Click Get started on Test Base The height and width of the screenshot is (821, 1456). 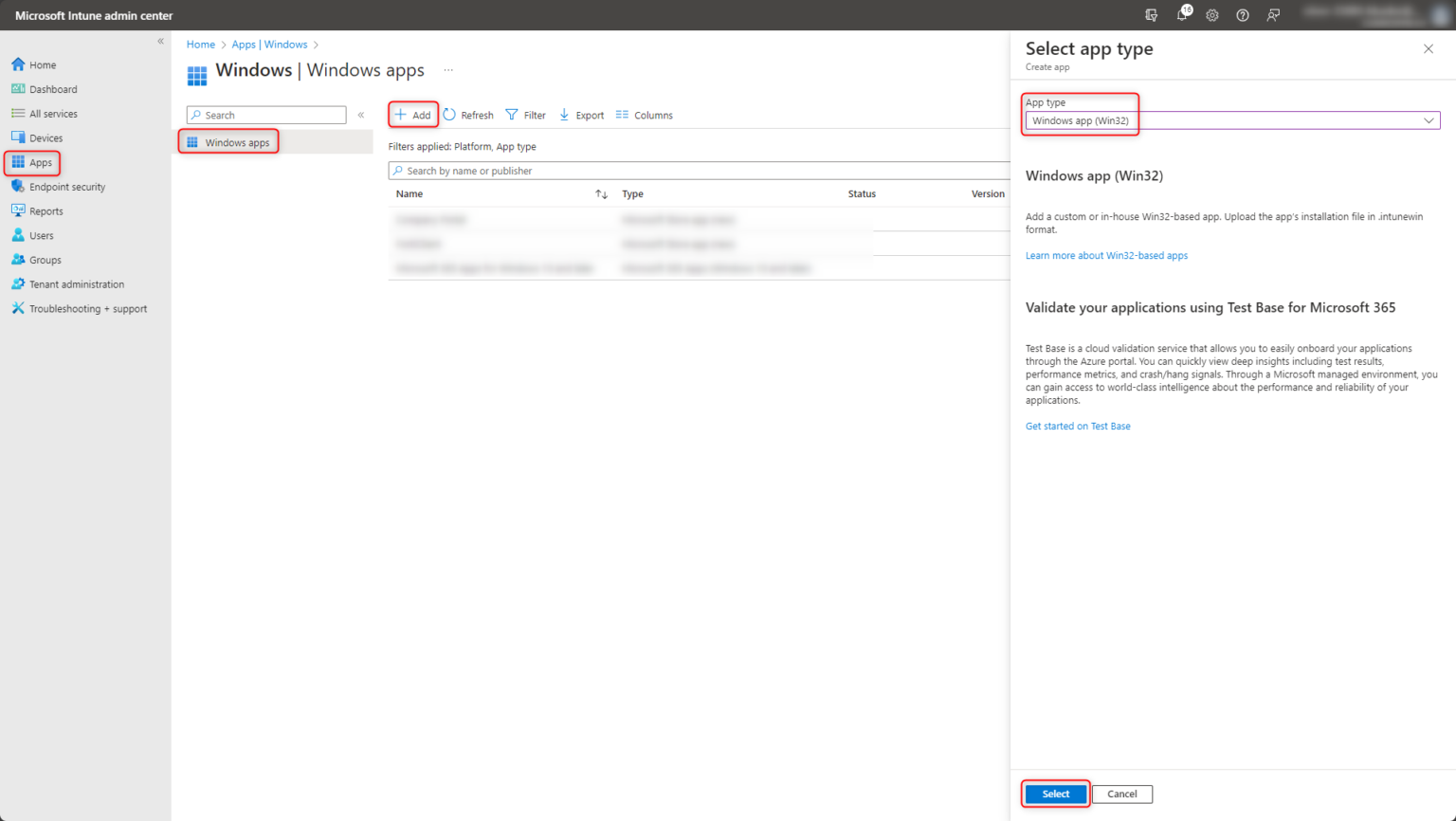coord(1077,426)
